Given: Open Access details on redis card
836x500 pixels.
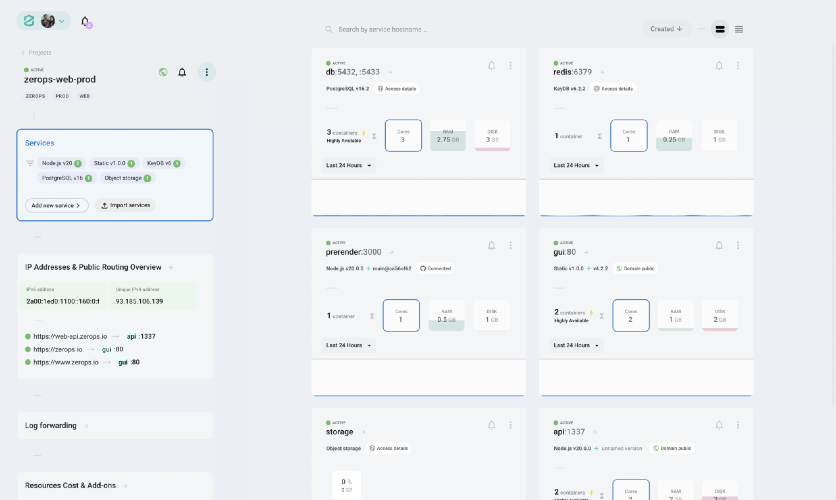Looking at the screenshot, I should pos(613,88).
